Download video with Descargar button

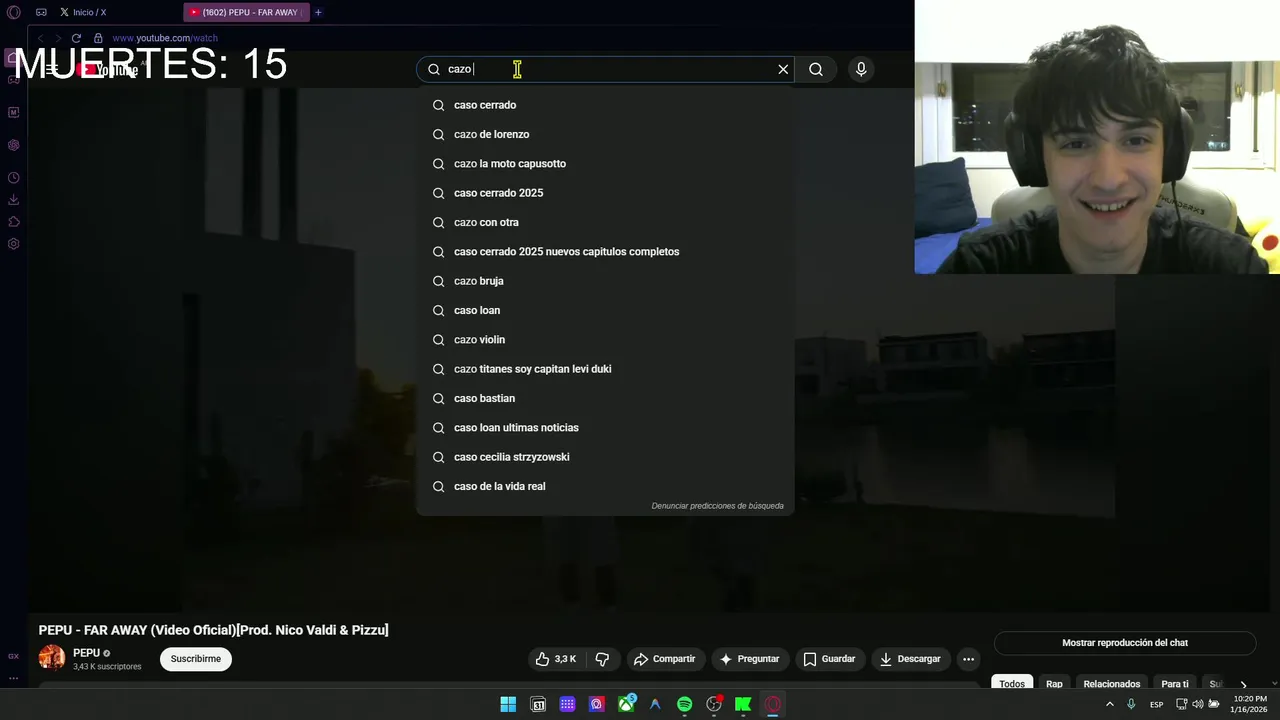(x=910, y=659)
